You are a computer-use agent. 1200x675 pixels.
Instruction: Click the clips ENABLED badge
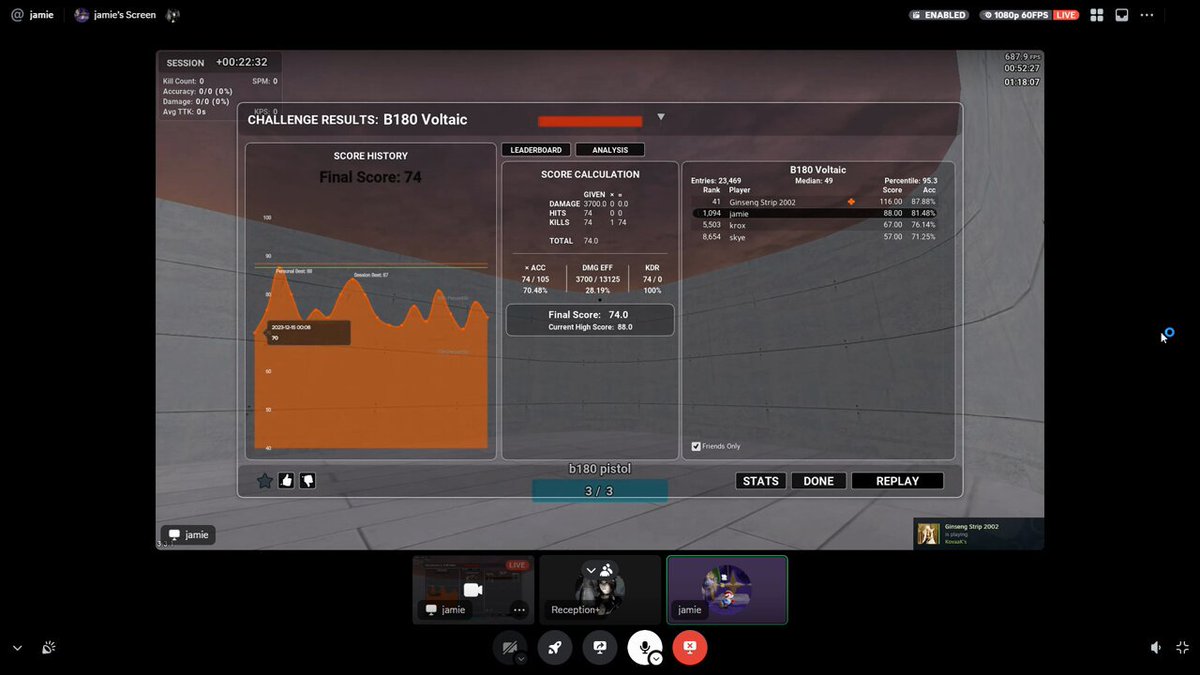(940, 15)
